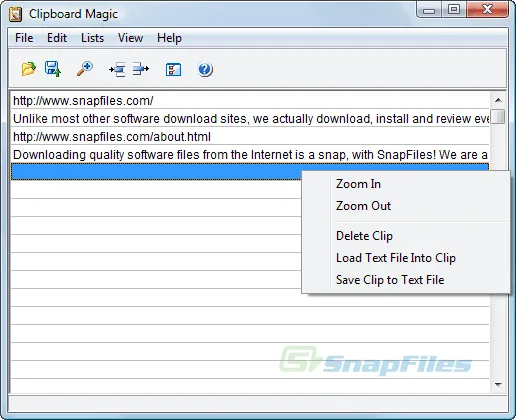Open the File menu

click(x=24, y=38)
